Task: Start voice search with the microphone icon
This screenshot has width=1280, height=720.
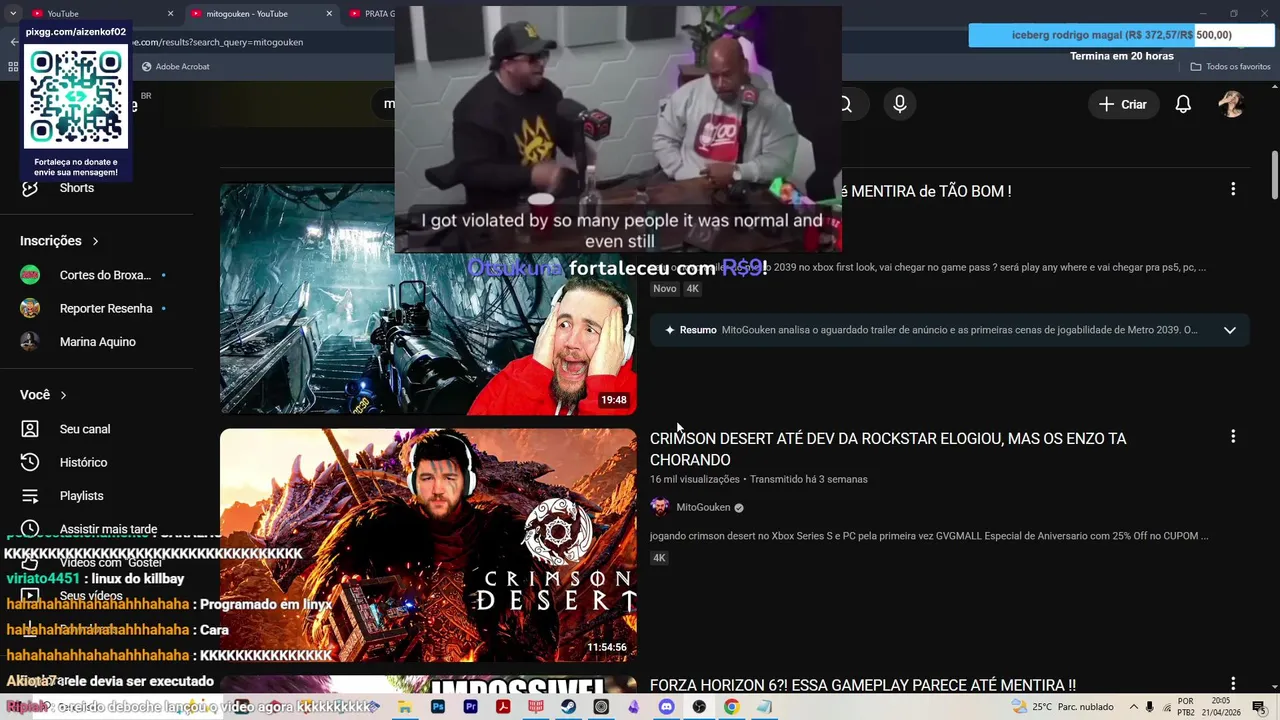Action: 900,104
